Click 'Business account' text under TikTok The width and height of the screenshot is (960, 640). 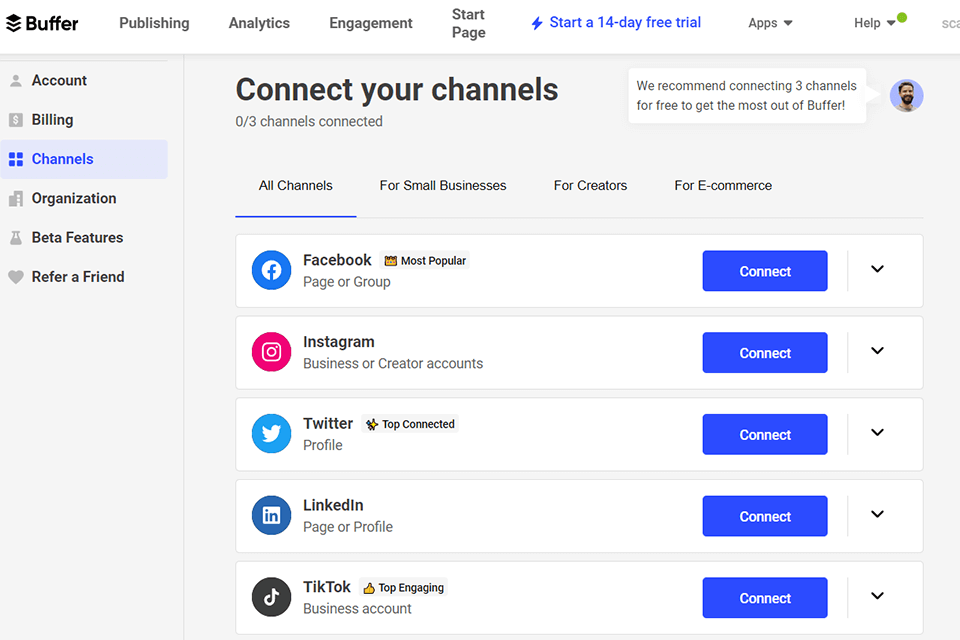click(357, 609)
